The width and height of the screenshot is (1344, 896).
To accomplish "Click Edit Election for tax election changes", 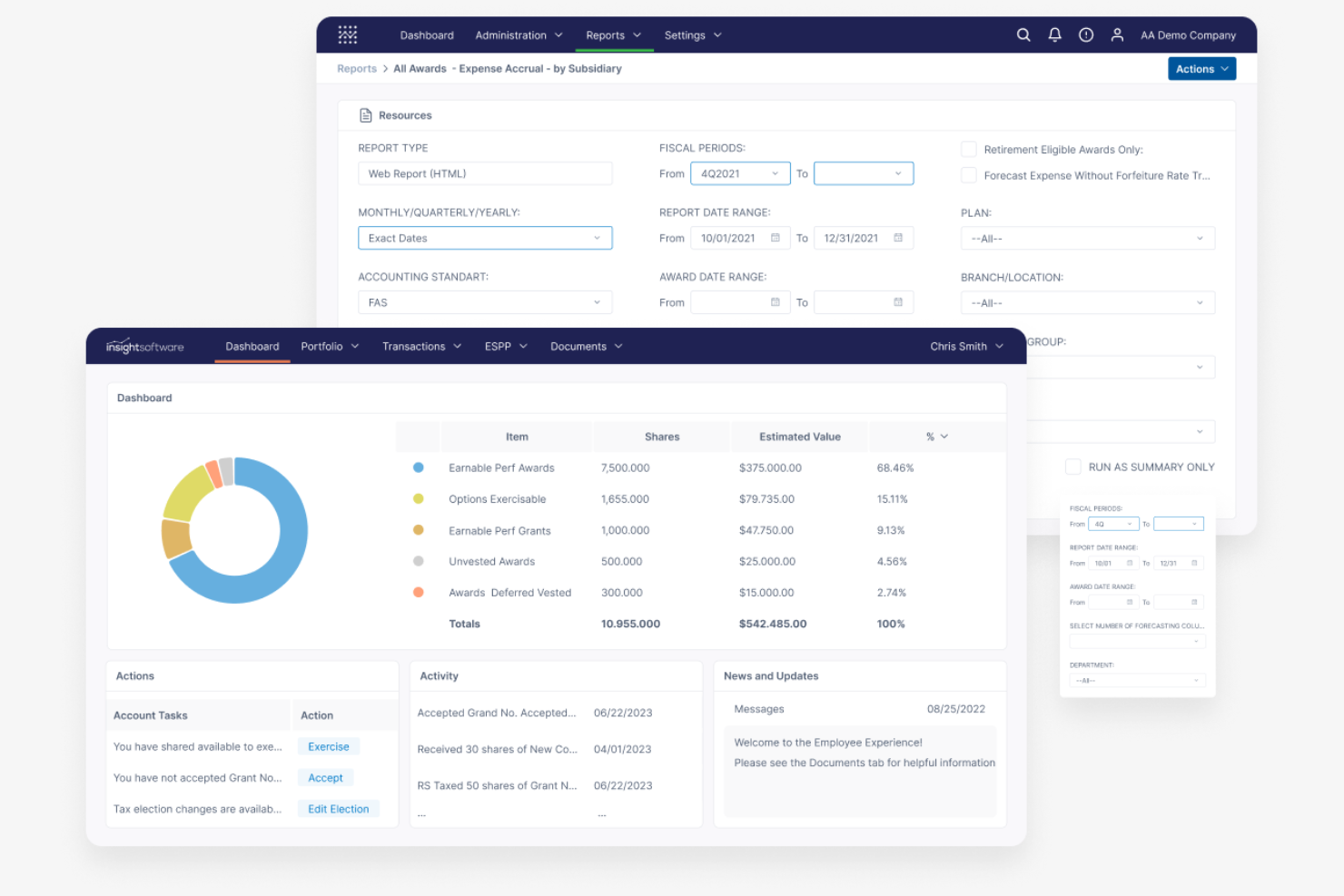I will coord(338,809).
